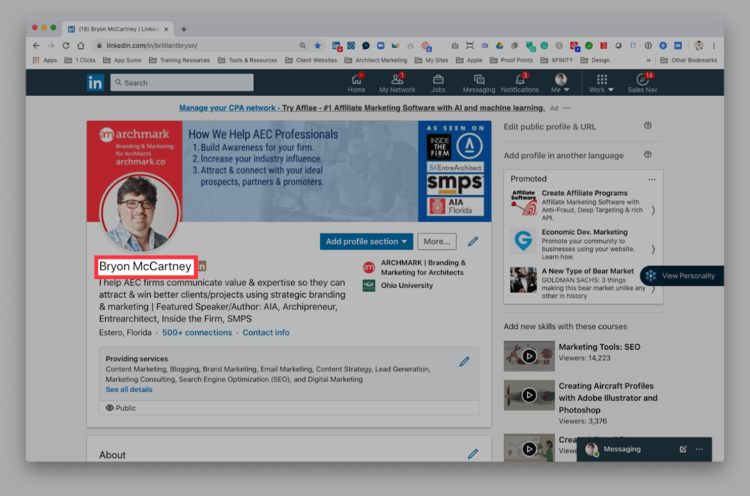The width and height of the screenshot is (750, 496).
Task: Open Training Resources bookmark folder
Action: click(x=179, y=60)
